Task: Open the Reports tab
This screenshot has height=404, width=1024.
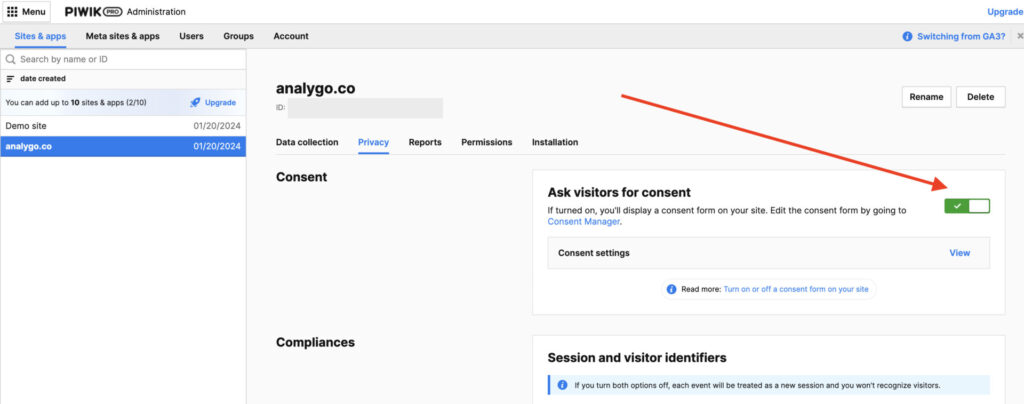Action: point(425,142)
